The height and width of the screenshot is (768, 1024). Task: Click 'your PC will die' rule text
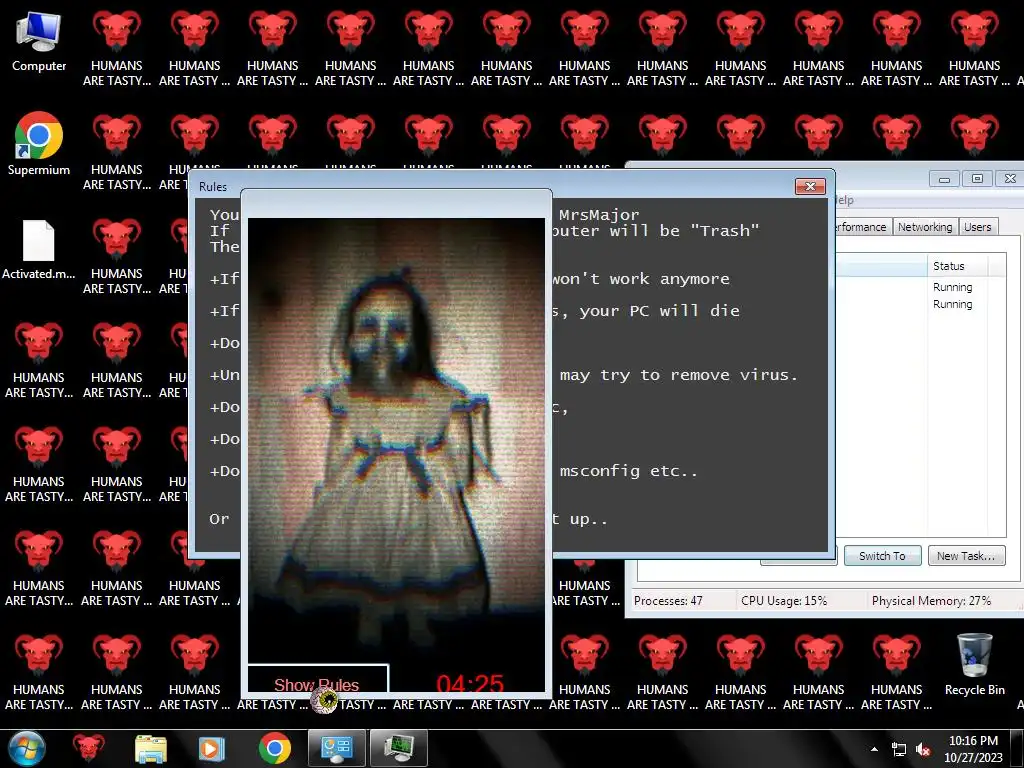point(659,311)
